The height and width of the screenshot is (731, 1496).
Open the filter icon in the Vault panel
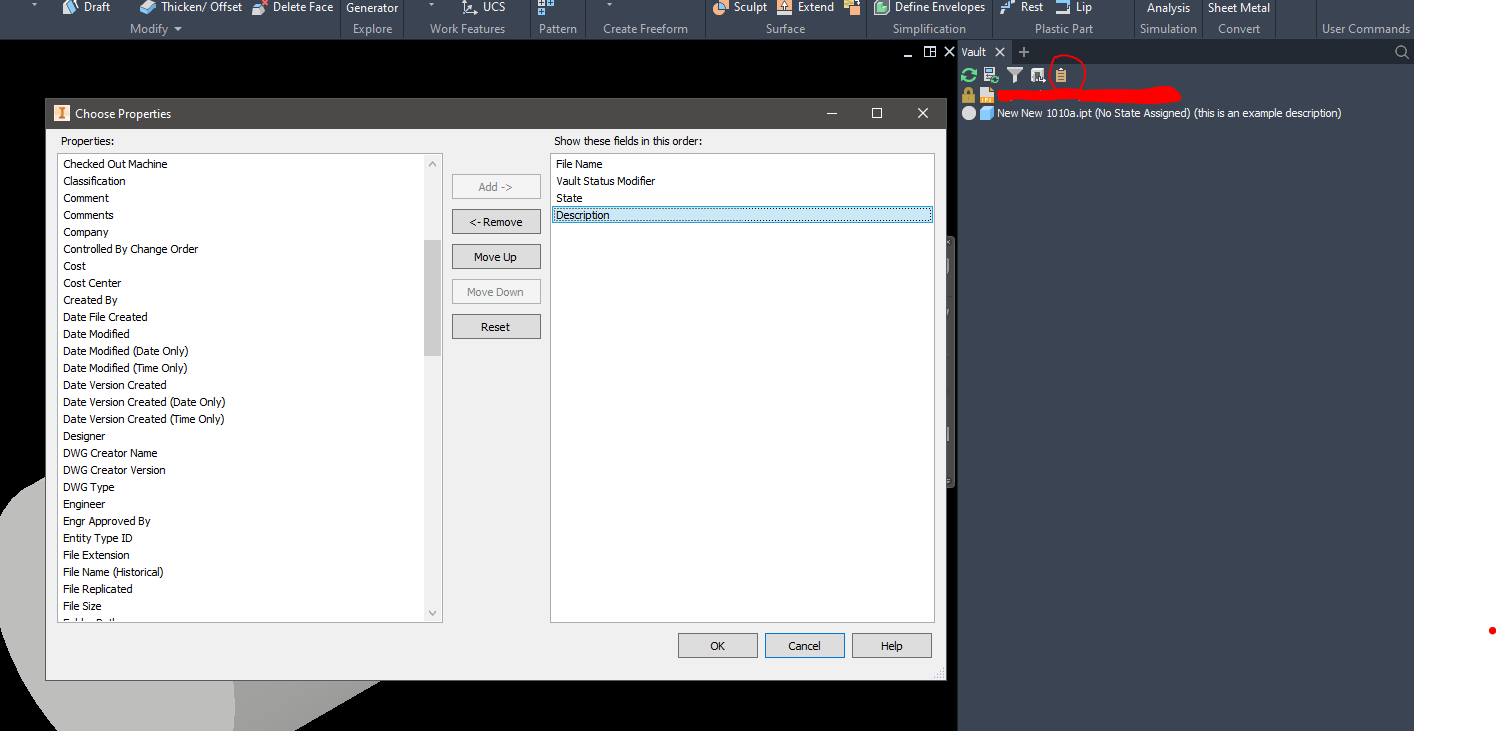pos(1014,74)
